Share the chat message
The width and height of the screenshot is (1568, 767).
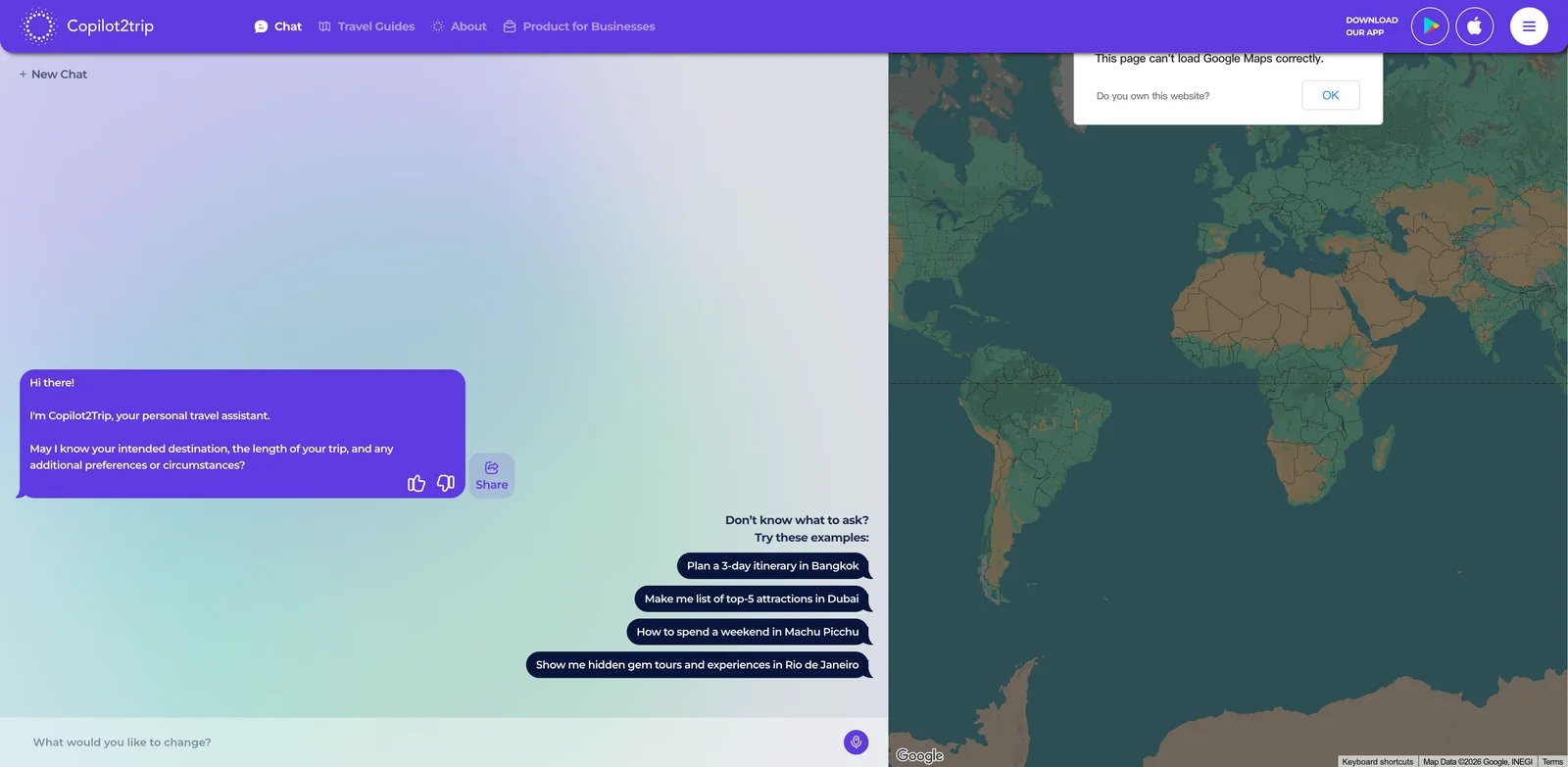pos(492,476)
